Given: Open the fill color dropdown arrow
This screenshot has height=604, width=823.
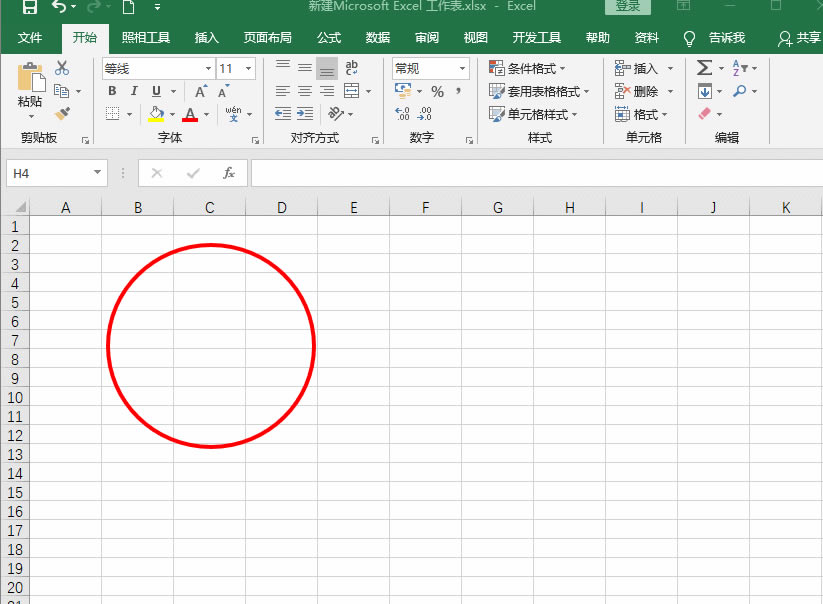Looking at the screenshot, I should coord(172,114).
